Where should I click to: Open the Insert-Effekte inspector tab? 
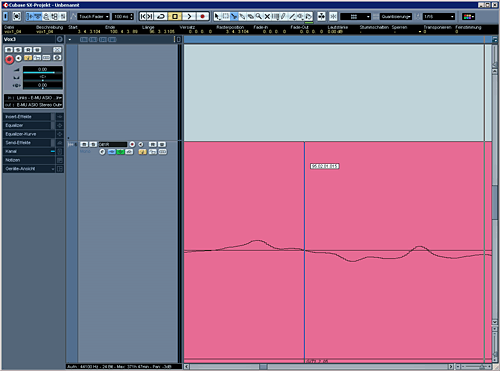pyautogui.click(x=27, y=117)
